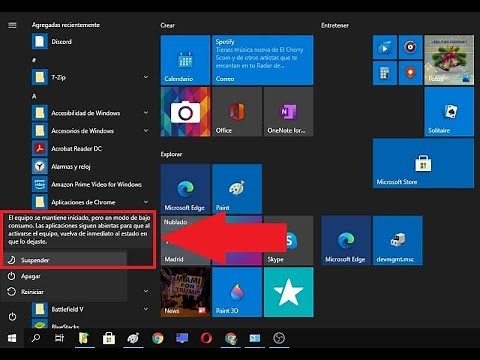This screenshot has width=480, height=360.
Task: Click the Crear group title
Action: click(x=167, y=25)
